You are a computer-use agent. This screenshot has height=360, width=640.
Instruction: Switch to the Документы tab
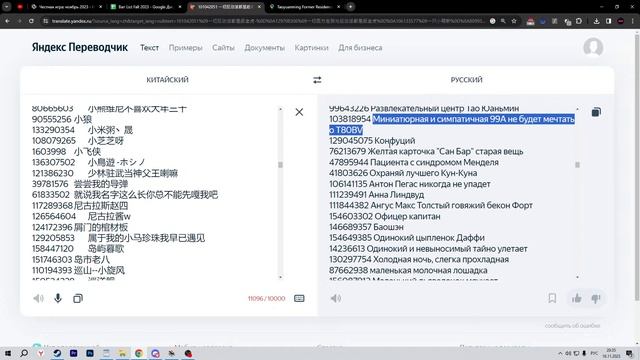tap(264, 48)
